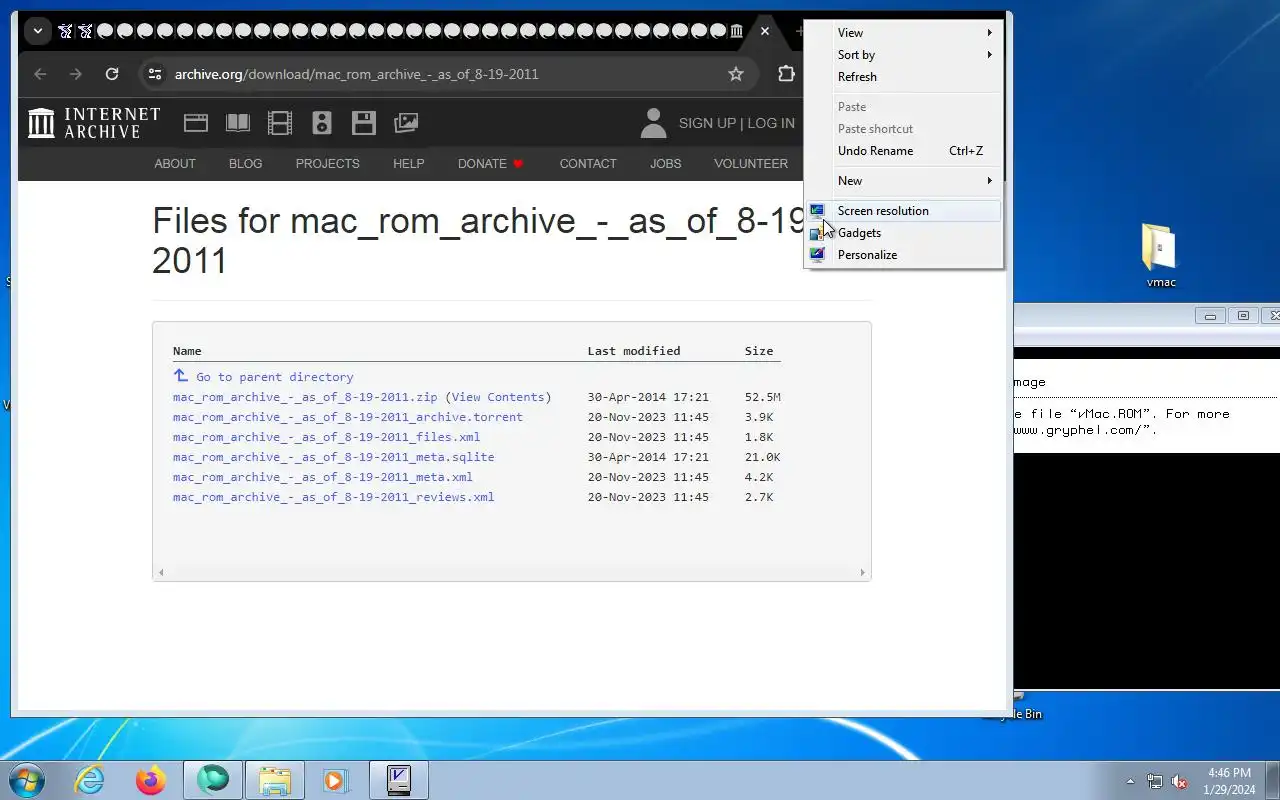Screen dimensions: 1280x800
Task: Open the Audio speaker icon
Action: click(x=322, y=123)
